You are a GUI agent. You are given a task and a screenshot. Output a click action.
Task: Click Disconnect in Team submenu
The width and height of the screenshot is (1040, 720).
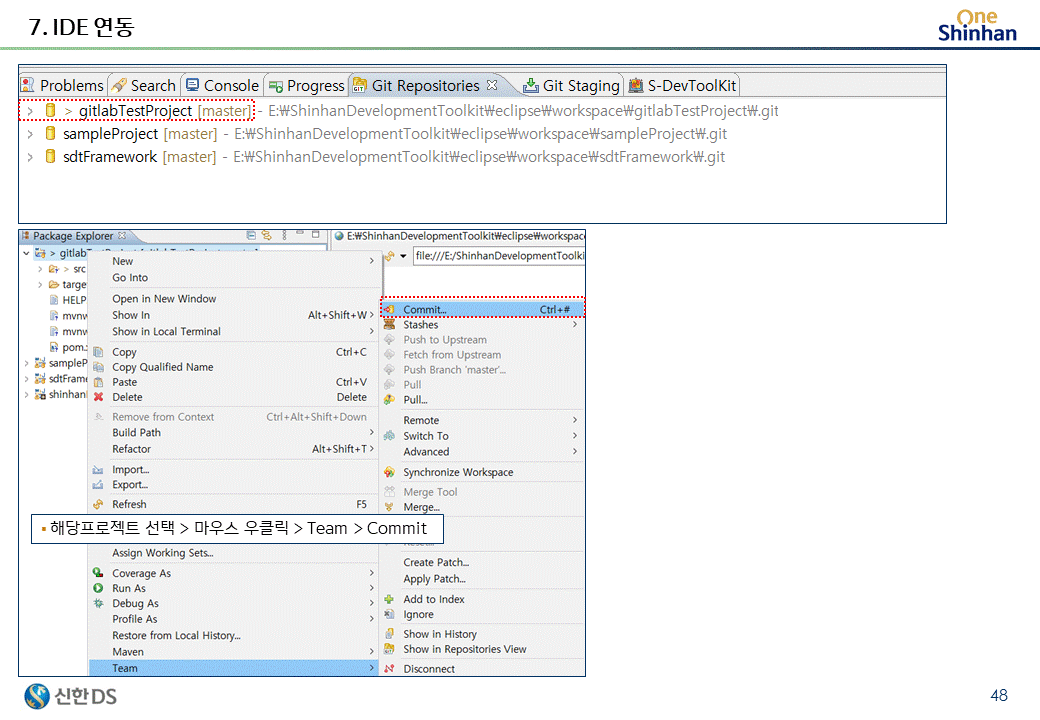[x=483, y=669]
